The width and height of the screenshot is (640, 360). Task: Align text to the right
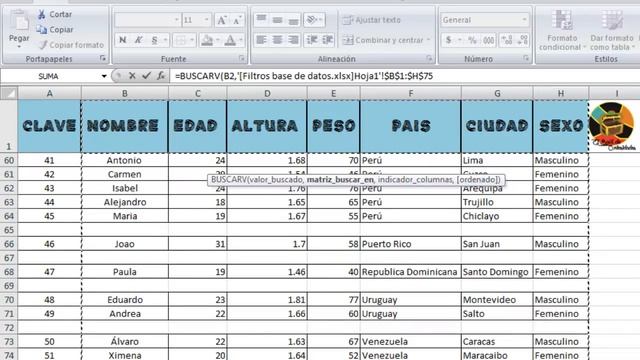click(293, 40)
